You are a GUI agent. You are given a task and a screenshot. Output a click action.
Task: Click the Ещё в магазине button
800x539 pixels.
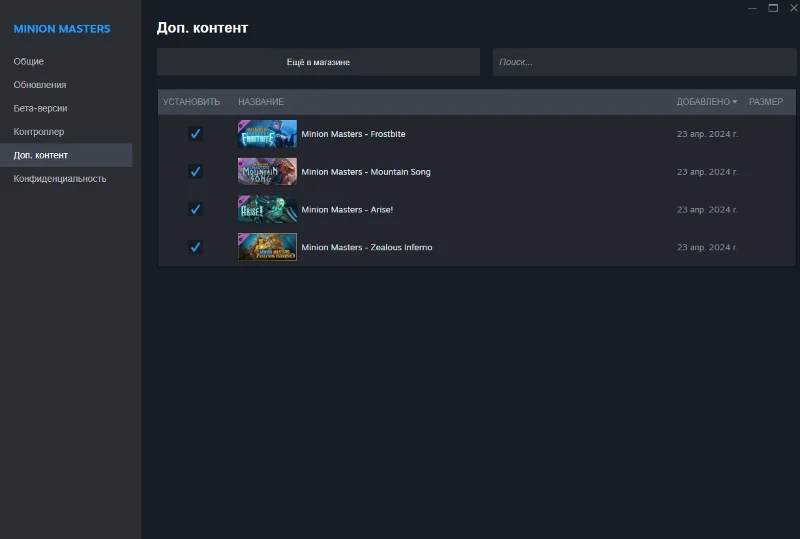[x=318, y=62]
